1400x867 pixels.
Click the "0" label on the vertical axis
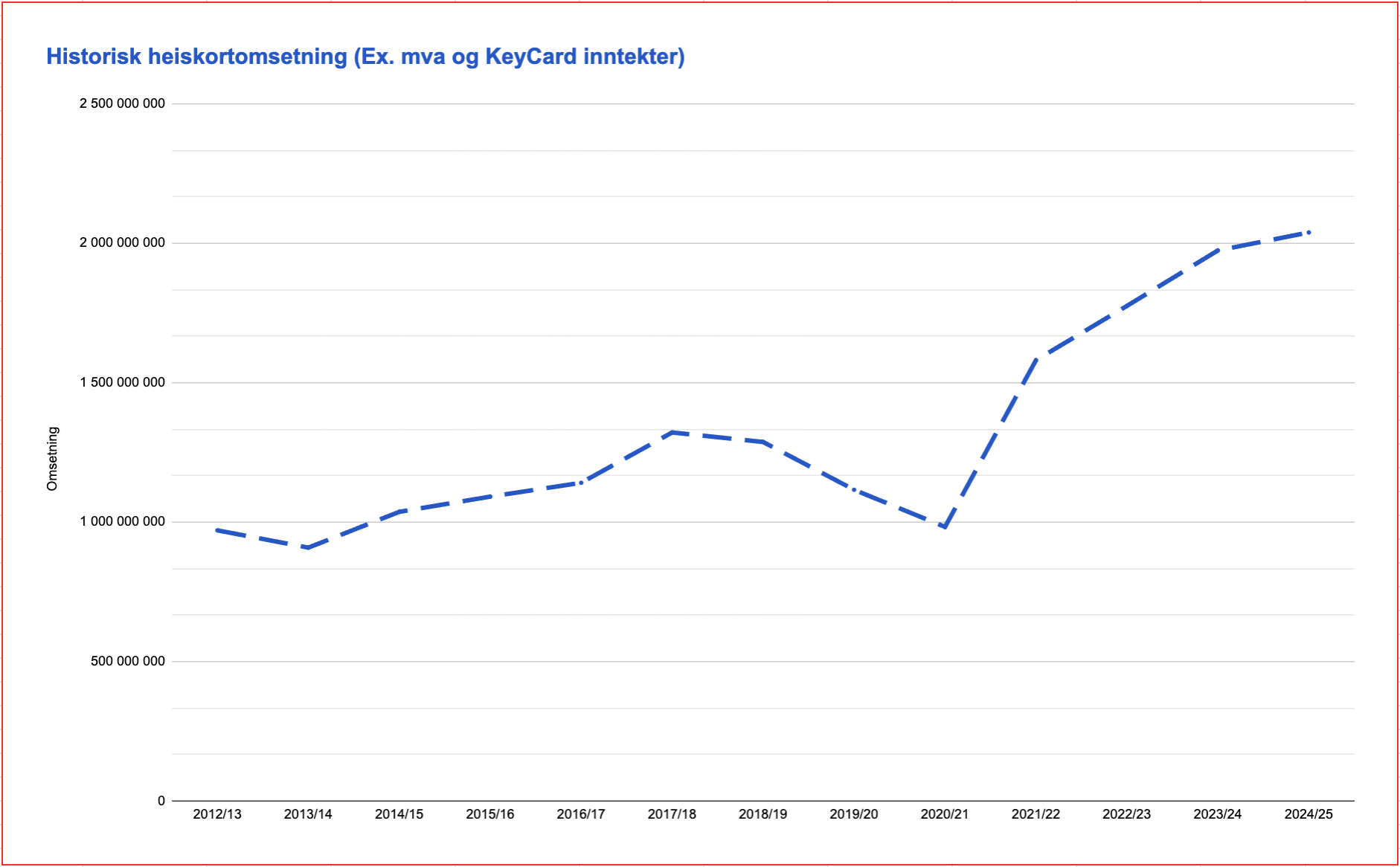pos(161,801)
